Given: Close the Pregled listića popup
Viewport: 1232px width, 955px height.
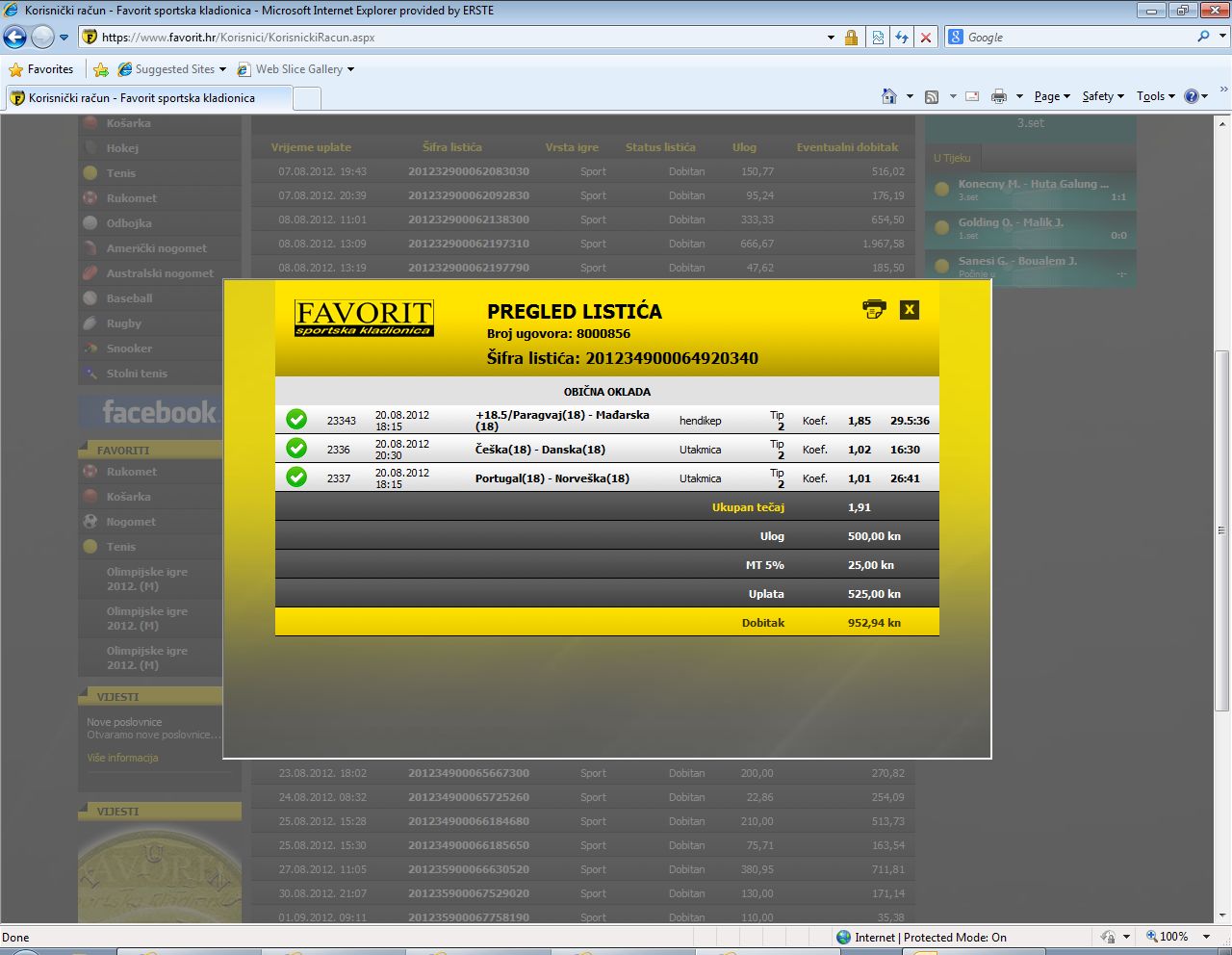Looking at the screenshot, I should pos(909,309).
